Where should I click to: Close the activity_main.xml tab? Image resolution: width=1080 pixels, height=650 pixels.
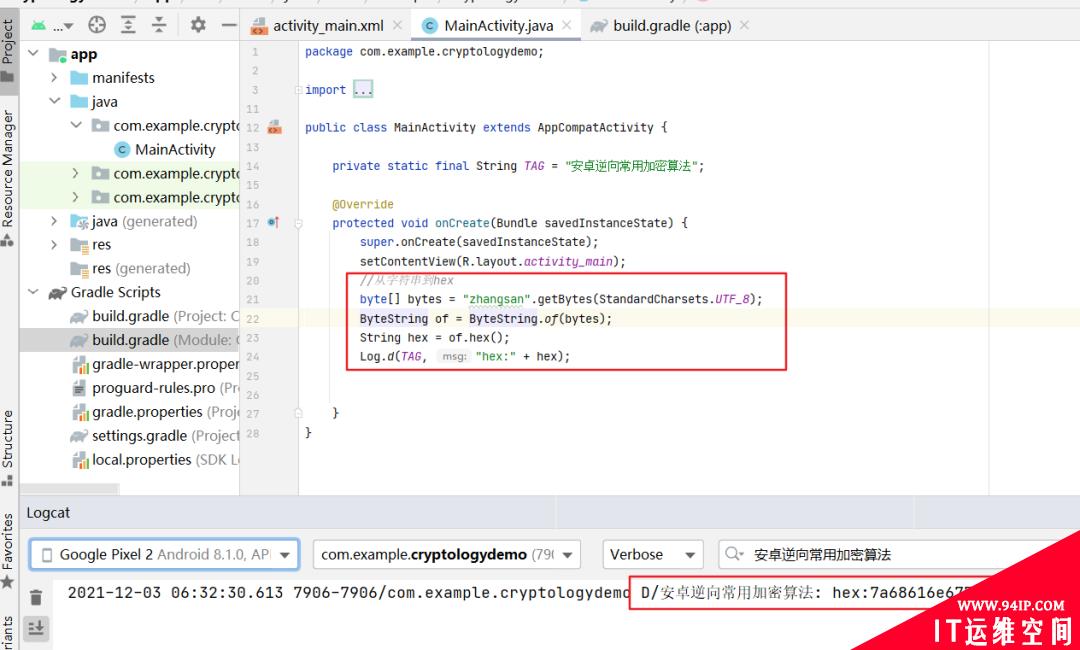click(397, 25)
